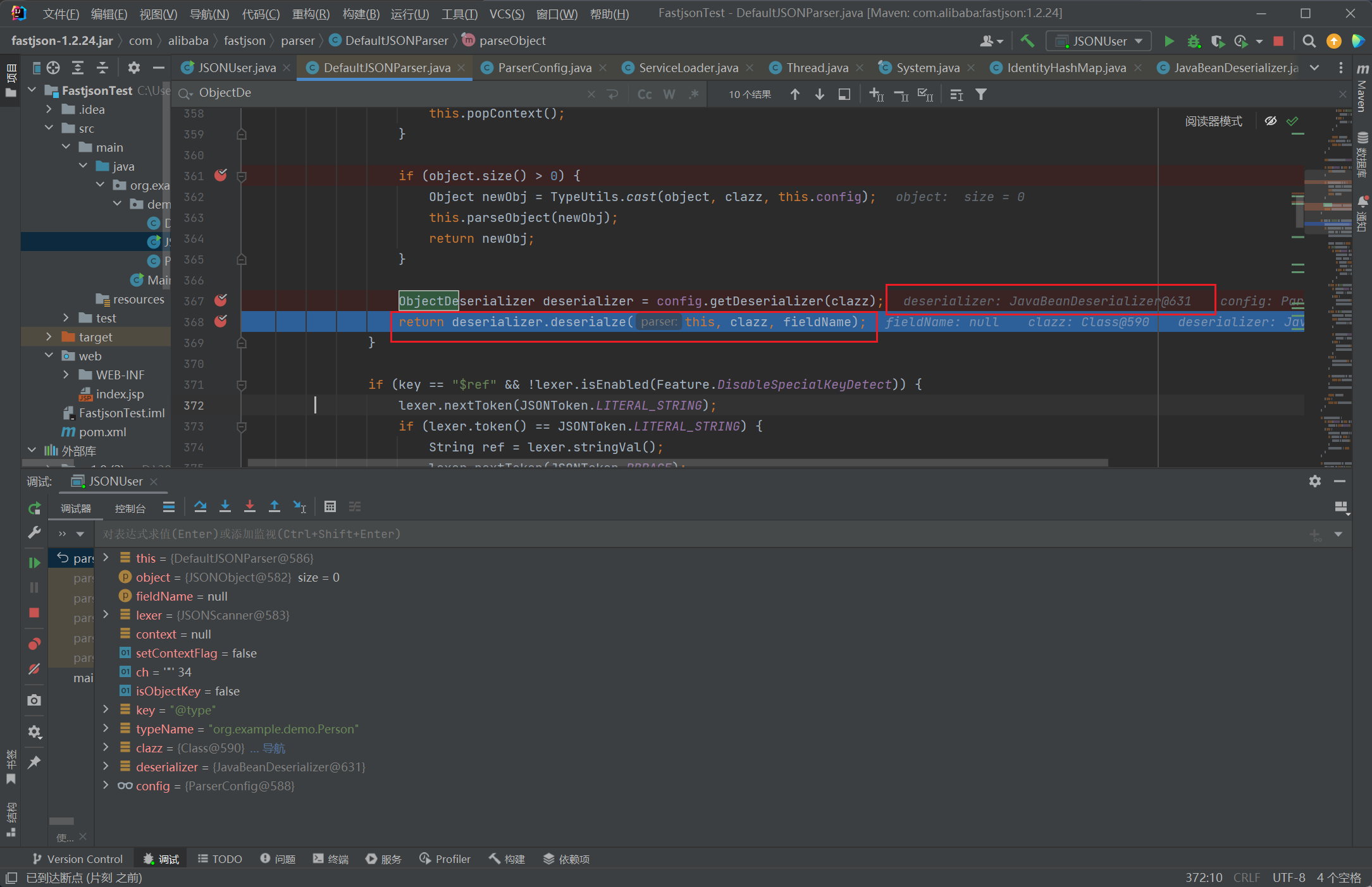Click the Build project hammer icon
The height and width of the screenshot is (887, 1372).
[x=1027, y=41]
